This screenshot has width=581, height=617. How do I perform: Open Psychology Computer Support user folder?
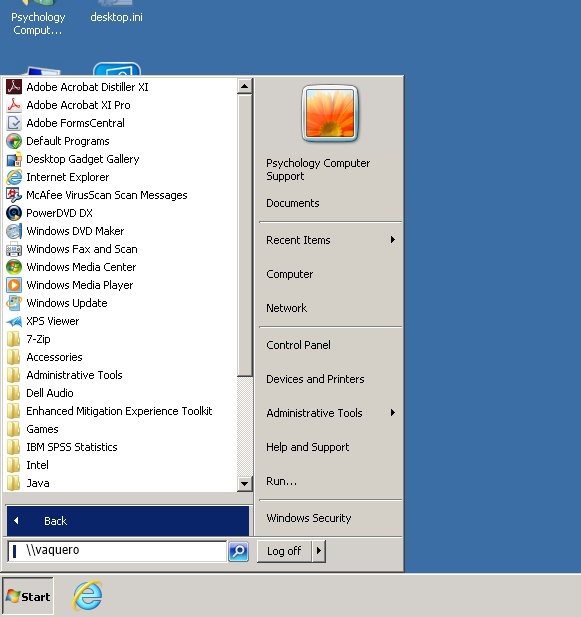click(x=318, y=170)
